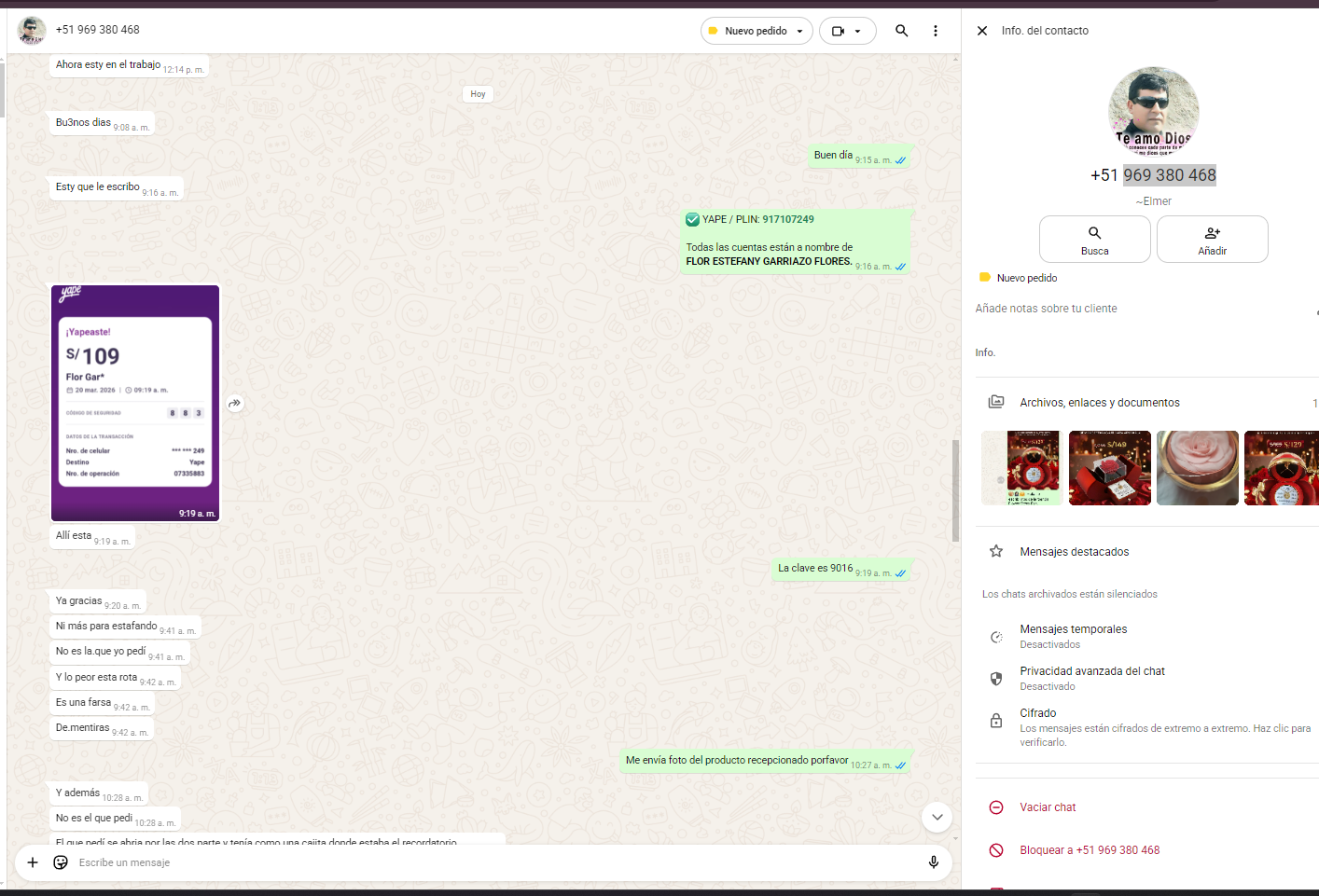Open Archivos, enlaces y documentos
Screen dimensions: 1319x896
[x=1099, y=403]
